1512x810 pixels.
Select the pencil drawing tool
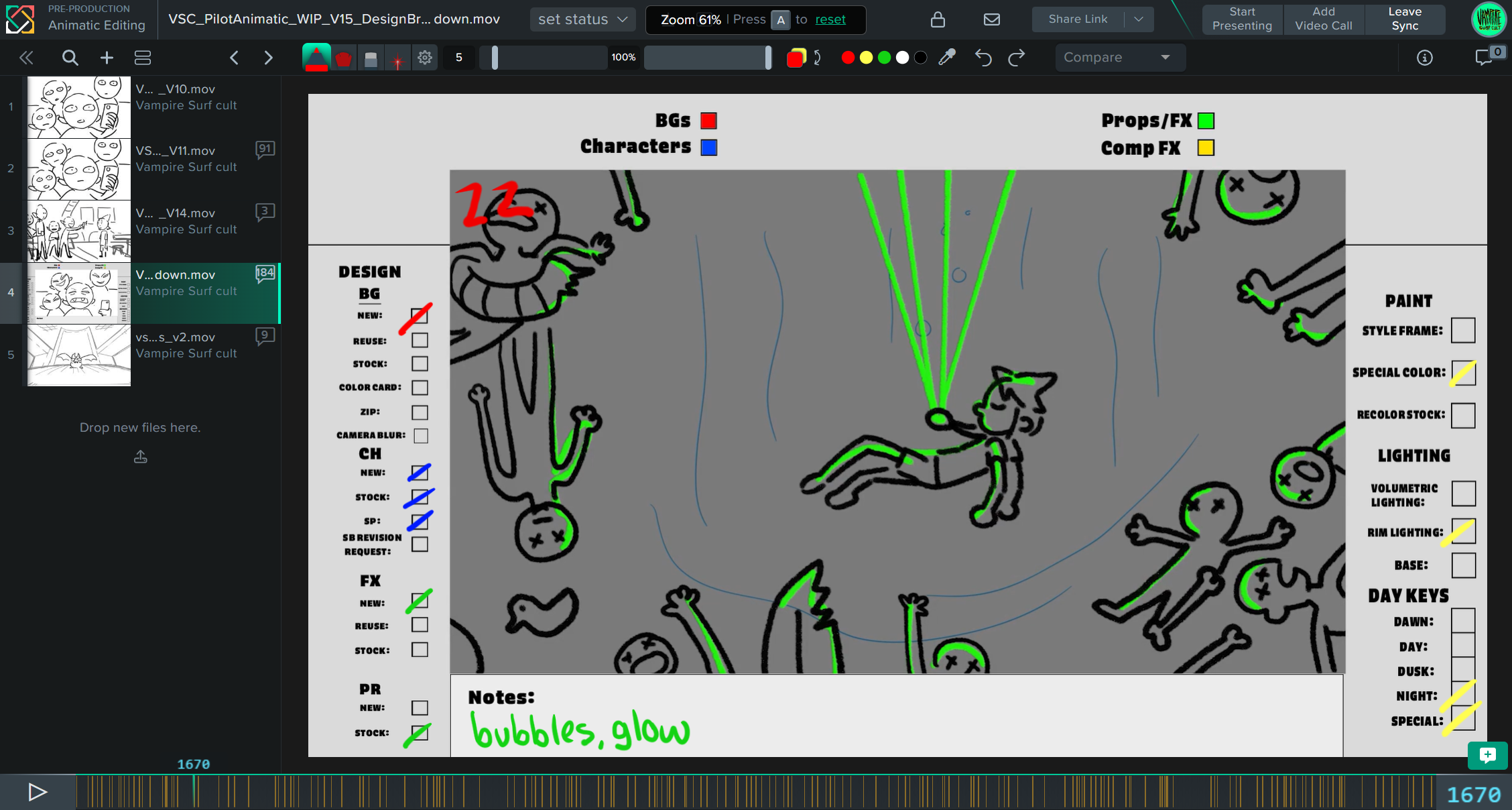click(316, 58)
